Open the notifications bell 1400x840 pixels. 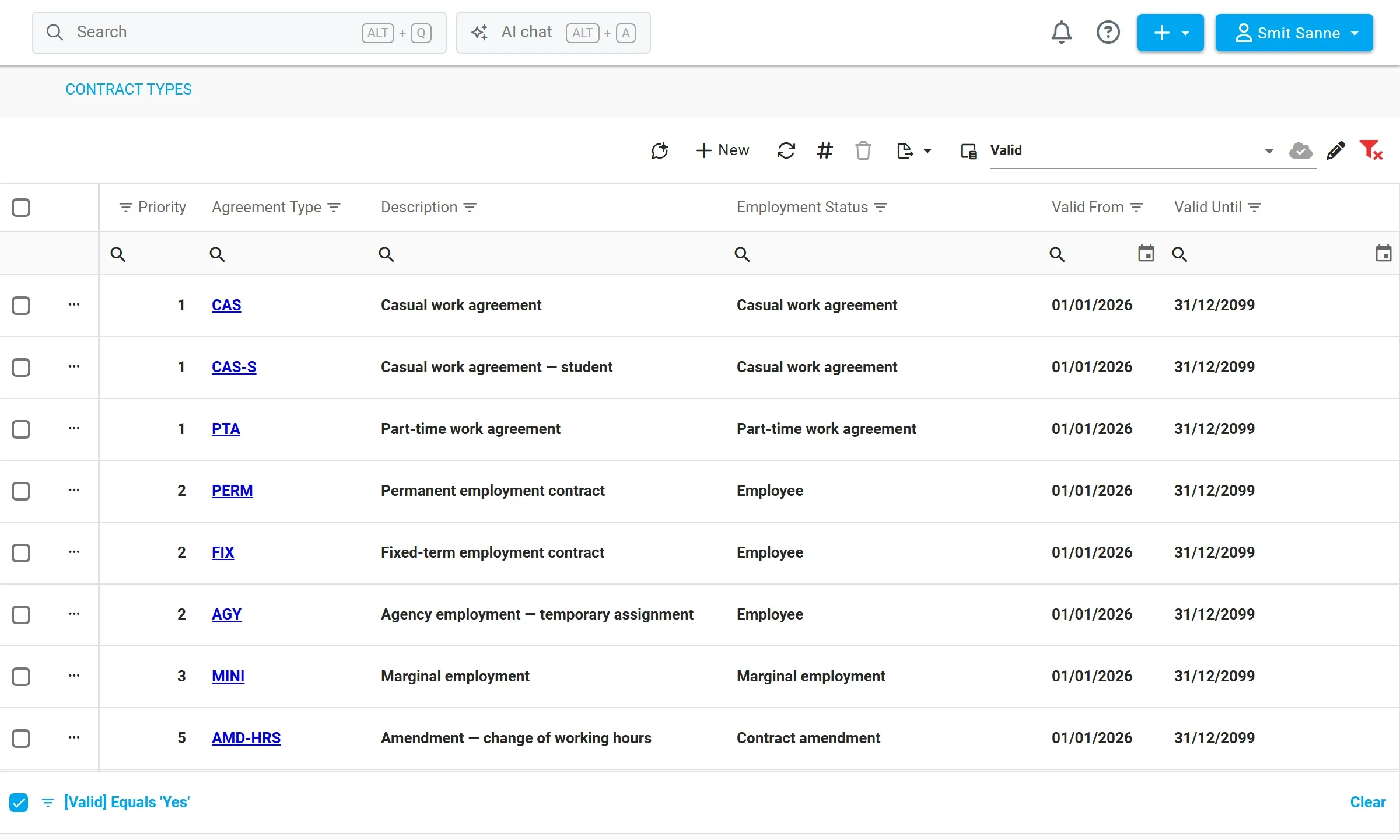pyautogui.click(x=1061, y=33)
